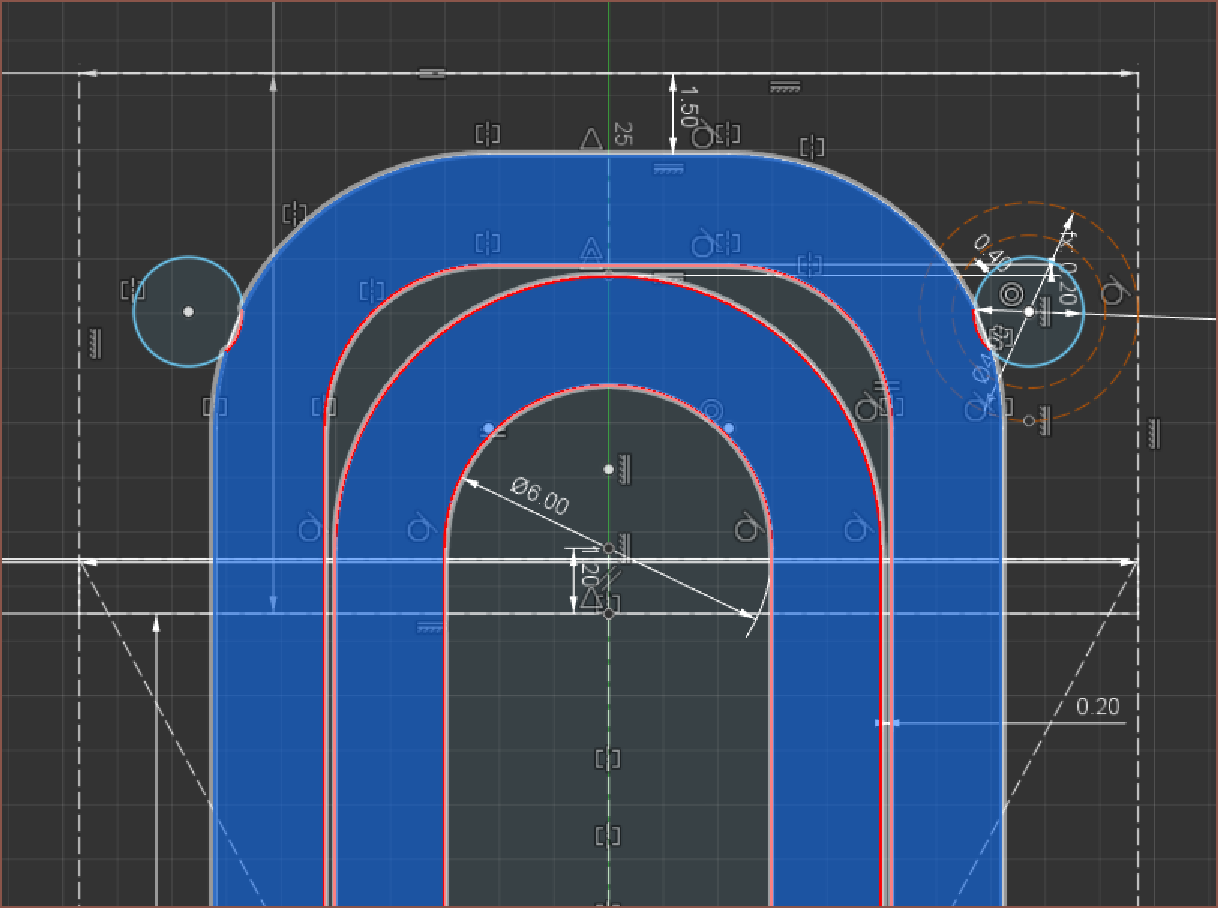1218x908 pixels.
Task: Select the white point on the green centerline
Action: click(x=608, y=469)
